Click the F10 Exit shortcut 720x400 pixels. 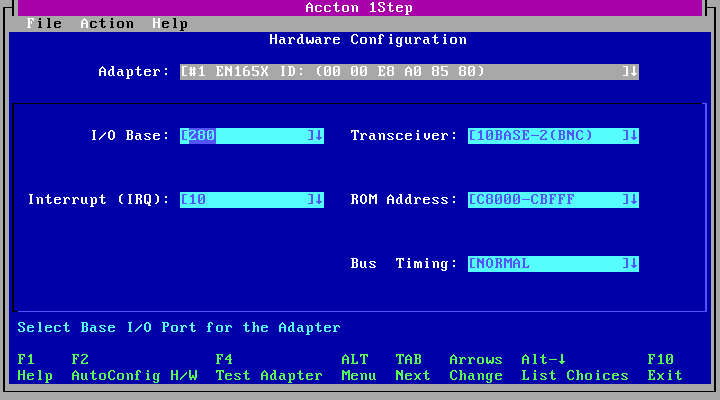pos(665,367)
